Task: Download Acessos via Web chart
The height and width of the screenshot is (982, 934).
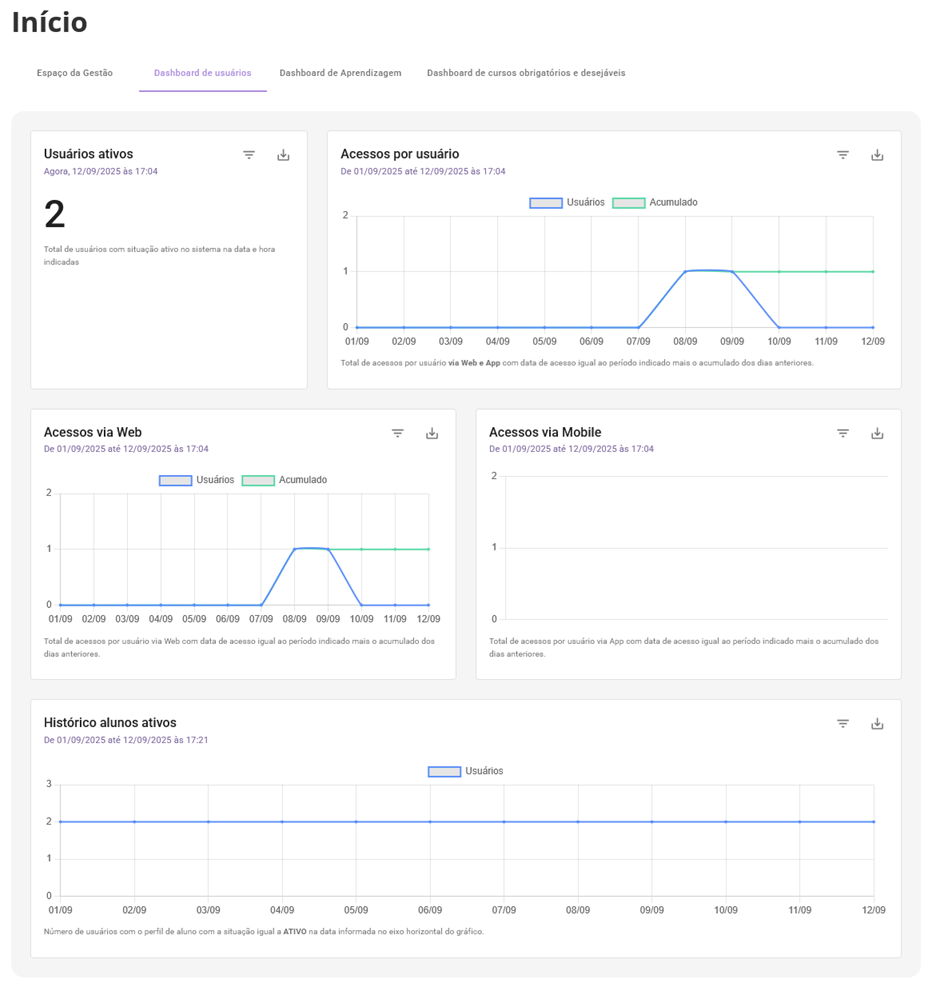Action: (x=432, y=433)
